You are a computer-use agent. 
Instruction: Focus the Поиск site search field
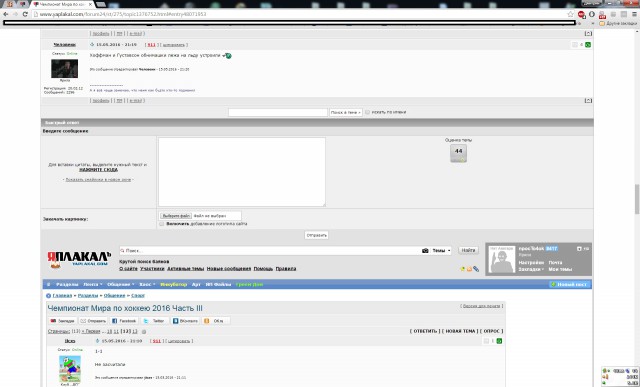pyautogui.click(x=271, y=251)
